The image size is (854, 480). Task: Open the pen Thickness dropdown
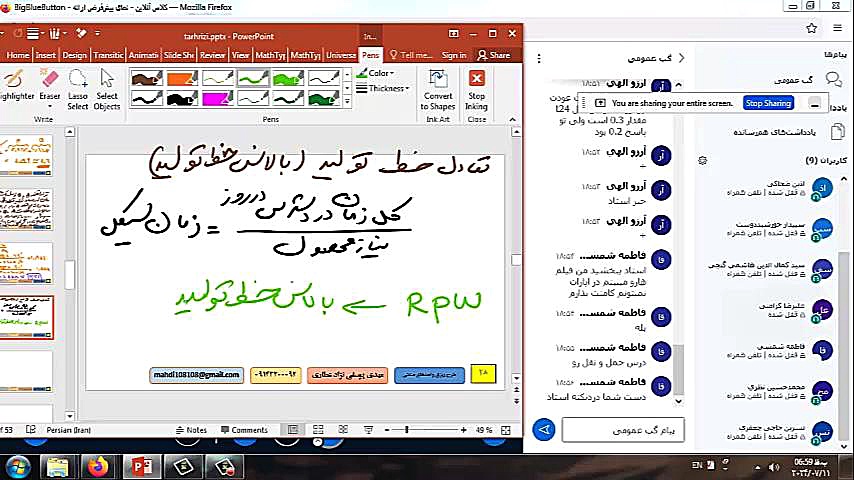[382, 88]
